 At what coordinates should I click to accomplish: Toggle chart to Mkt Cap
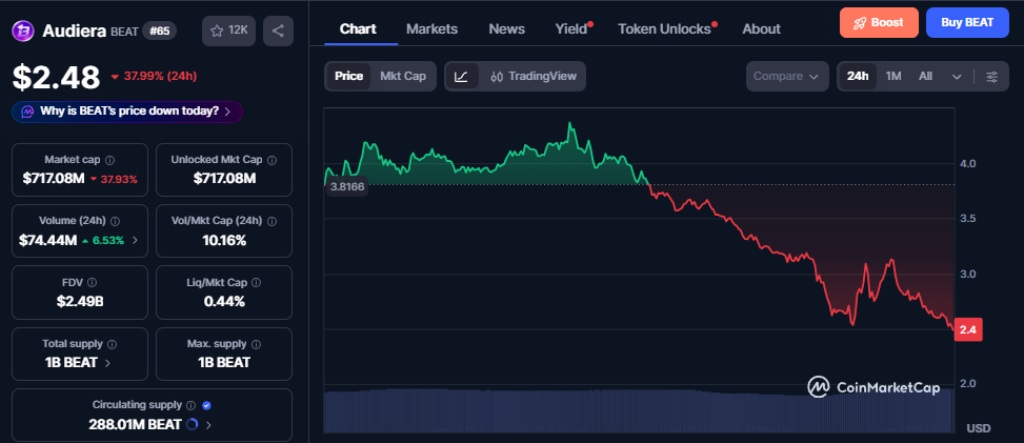click(x=403, y=76)
